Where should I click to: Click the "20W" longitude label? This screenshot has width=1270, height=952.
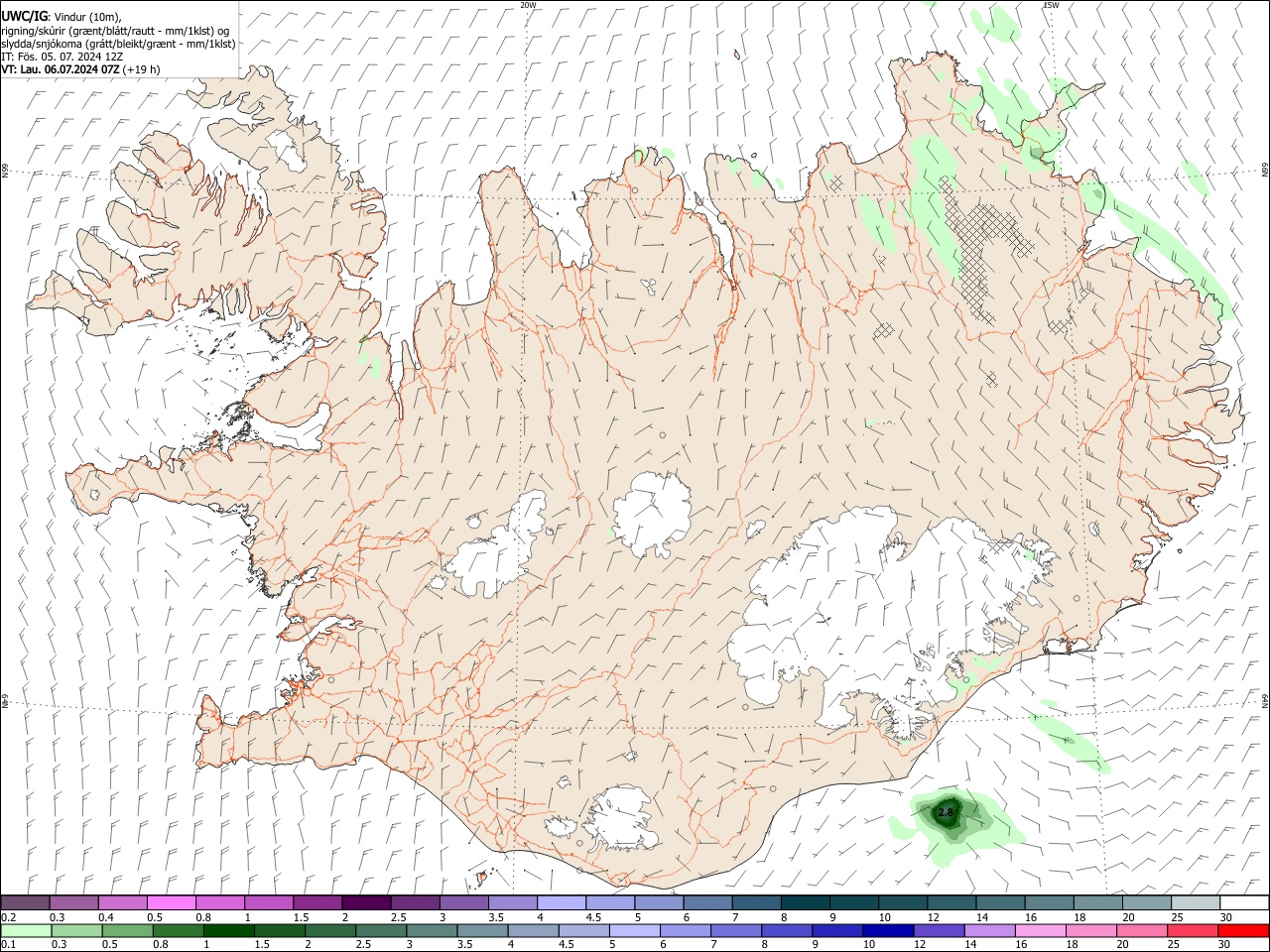(528, 5)
